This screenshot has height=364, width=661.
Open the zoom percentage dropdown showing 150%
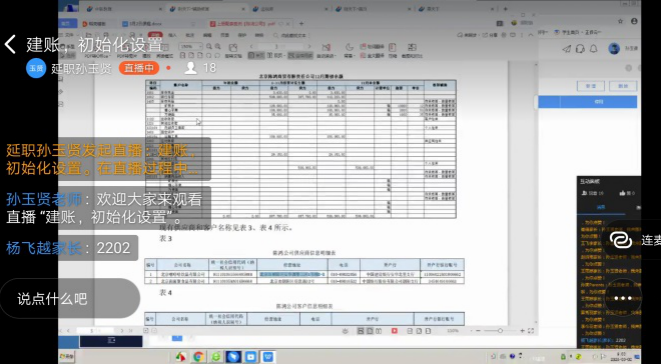(191, 46)
